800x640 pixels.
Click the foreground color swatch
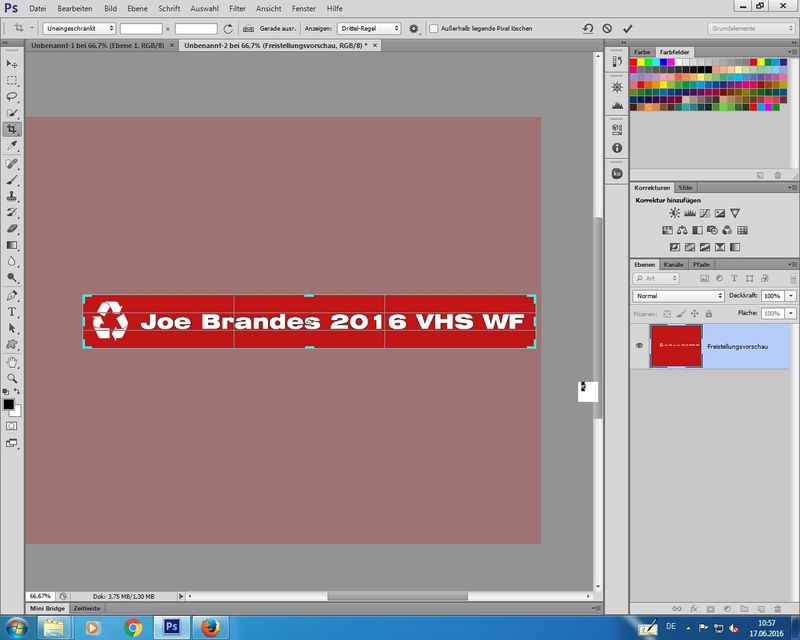8,405
